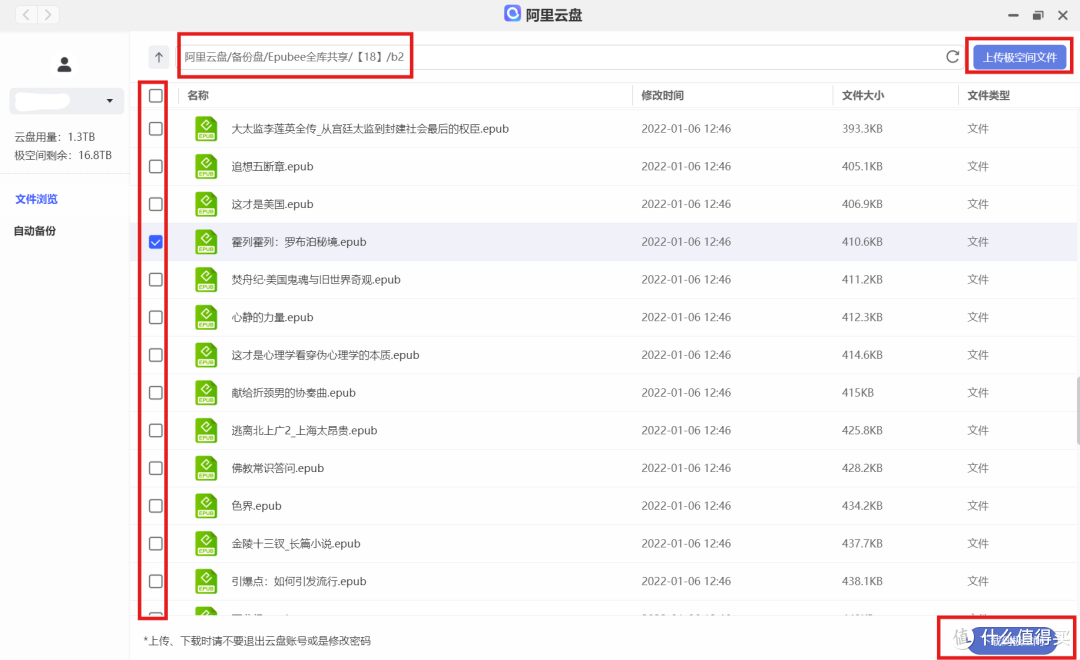Click EPUB icon of 佛教常识答问.epub
Screen dimensions: 1080x660
click(x=206, y=468)
